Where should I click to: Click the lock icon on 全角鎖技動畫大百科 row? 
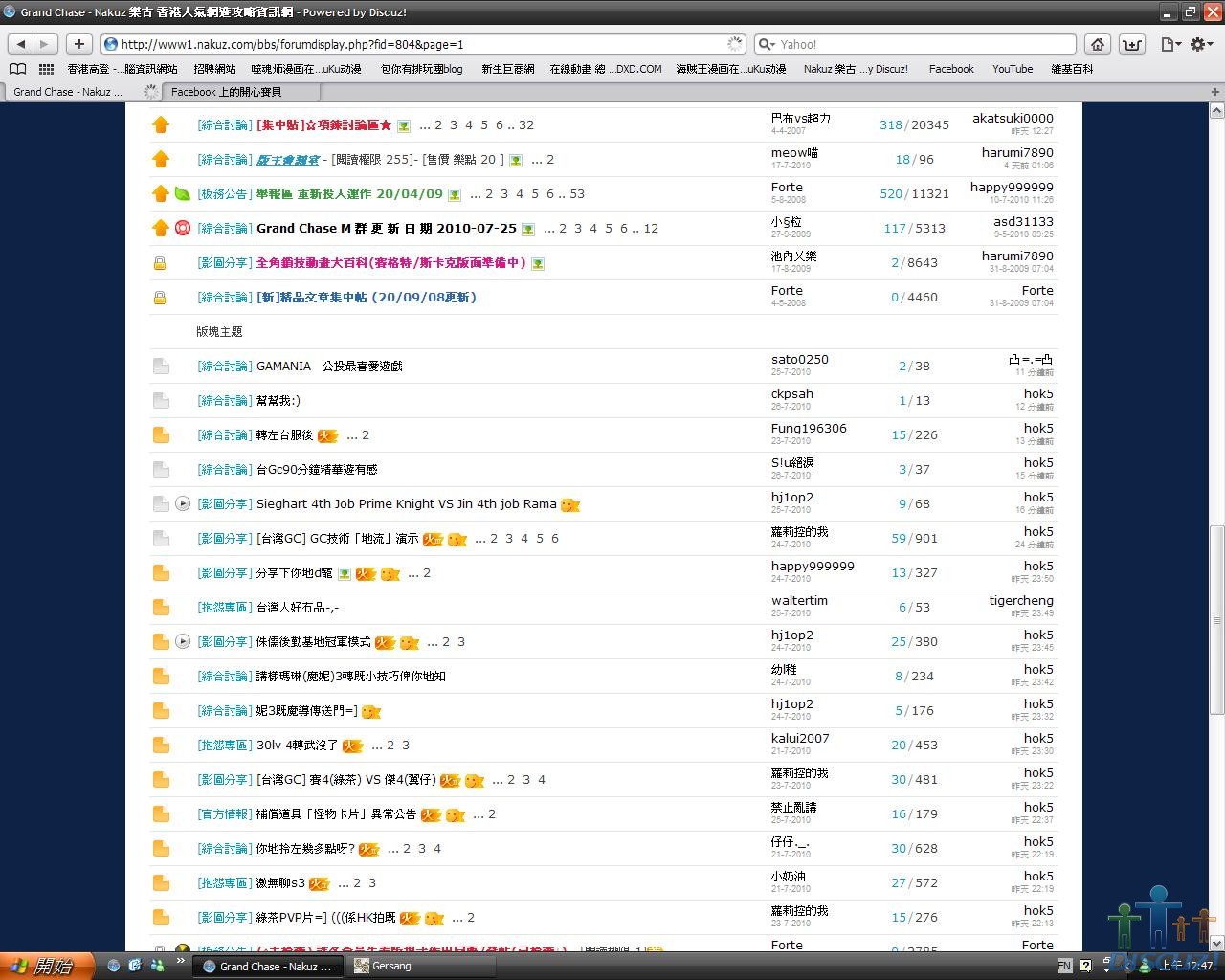coord(160,263)
